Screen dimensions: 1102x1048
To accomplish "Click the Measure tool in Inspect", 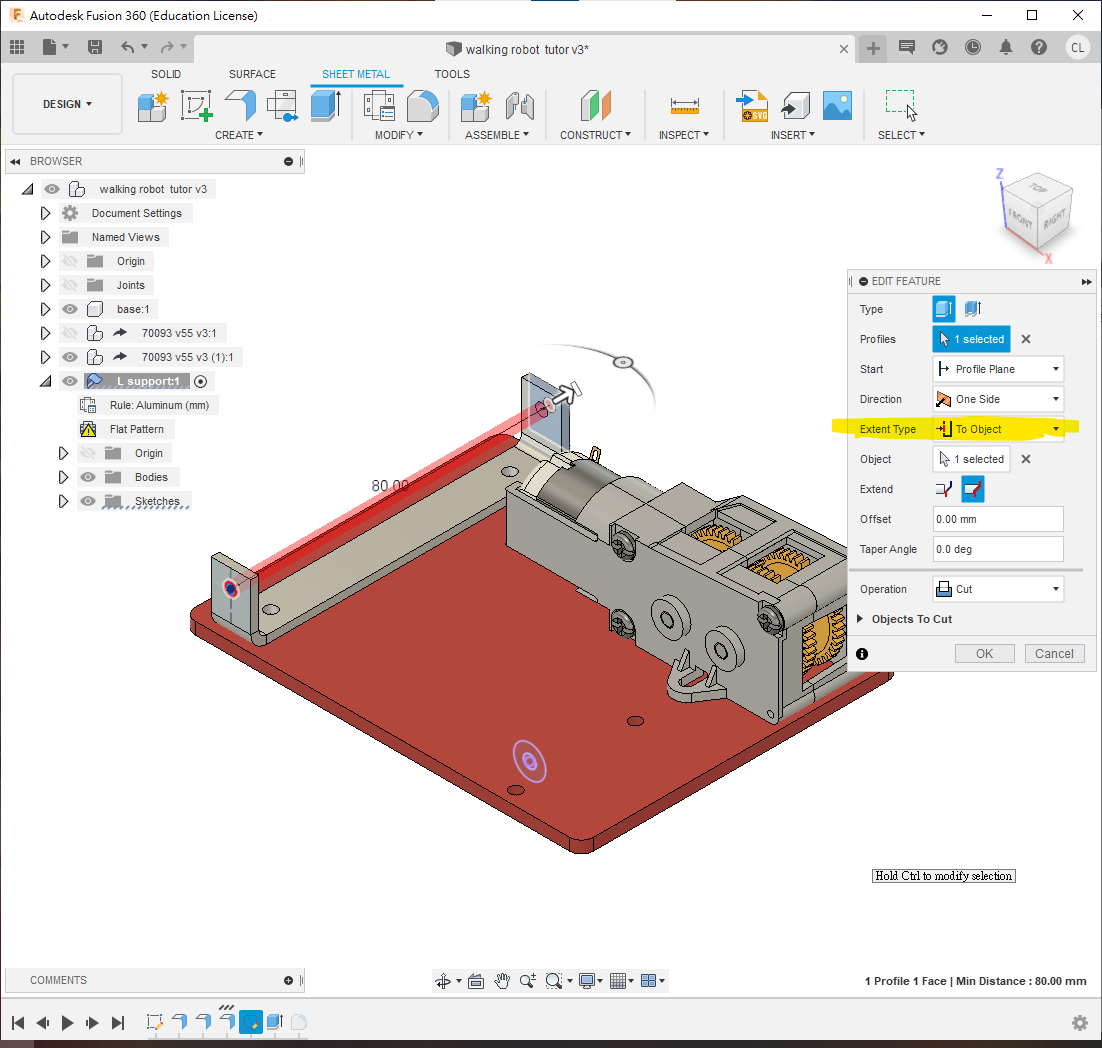I will tap(684, 105).
